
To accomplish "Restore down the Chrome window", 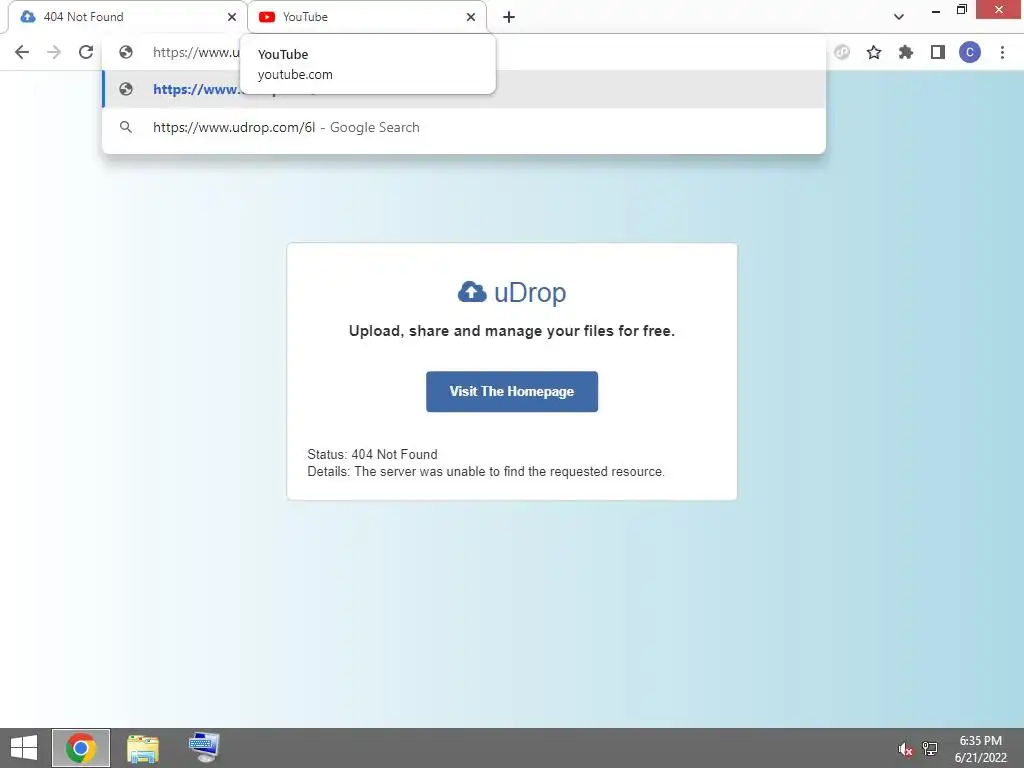I will pos(961,10).
